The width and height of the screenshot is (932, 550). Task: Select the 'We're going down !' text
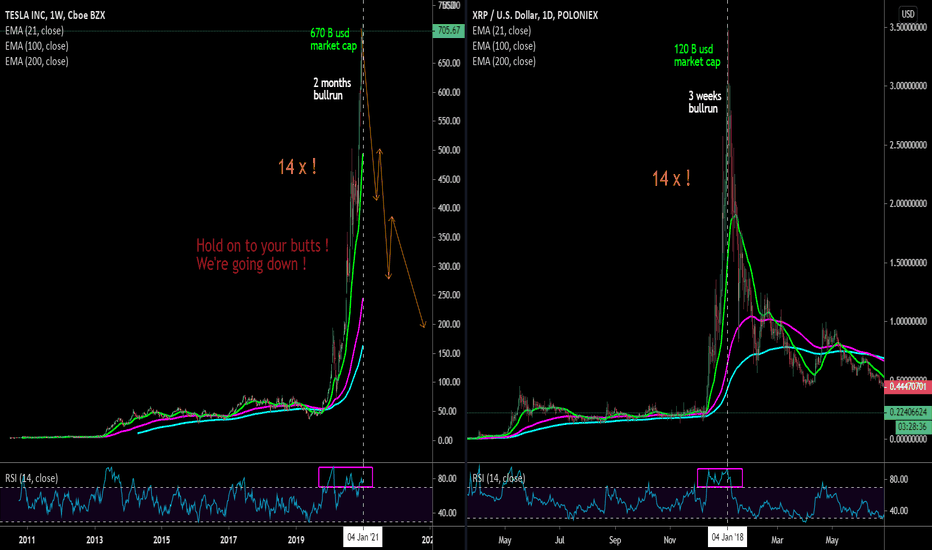251,264
